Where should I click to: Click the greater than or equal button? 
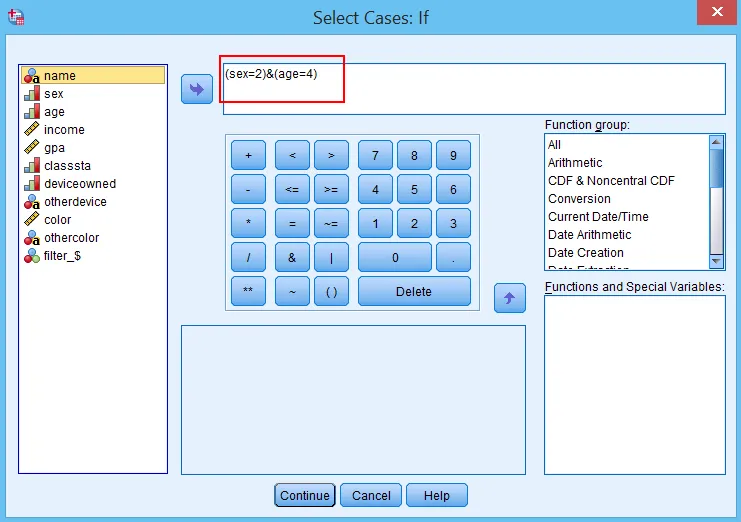331,189
